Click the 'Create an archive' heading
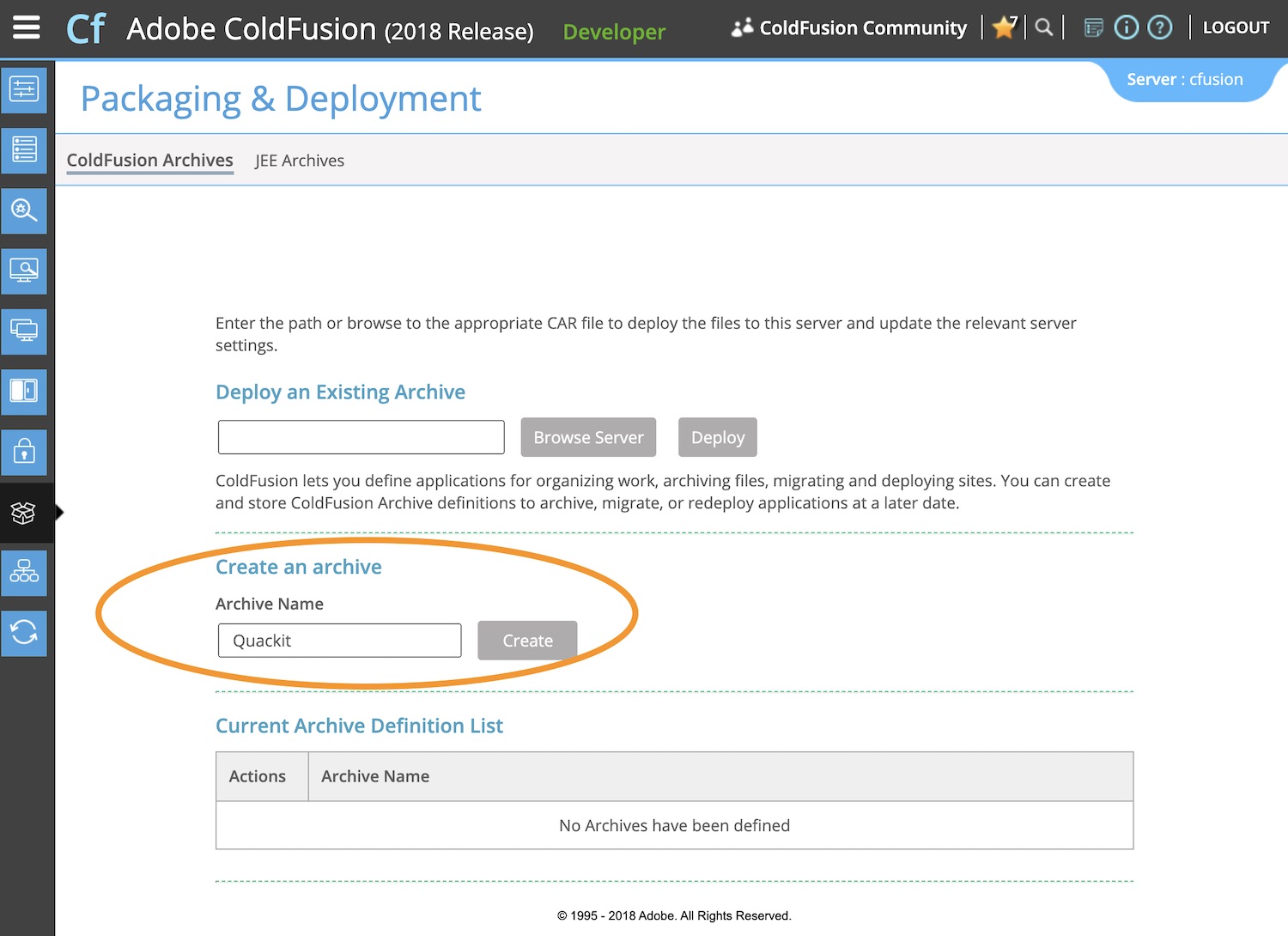The image size is (1288, 936). tap(299, 567)
